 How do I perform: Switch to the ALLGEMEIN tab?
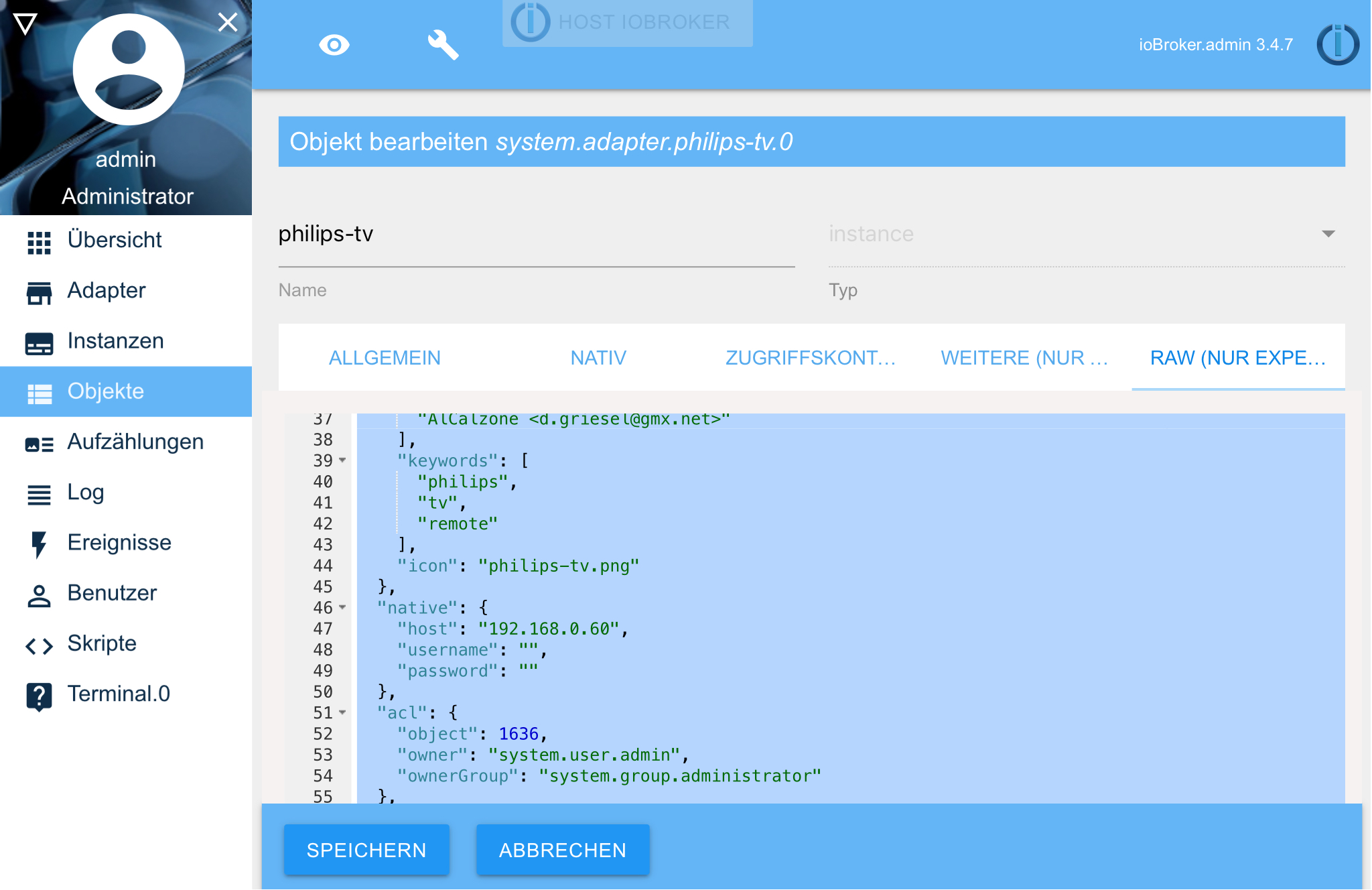coord(385,358)
